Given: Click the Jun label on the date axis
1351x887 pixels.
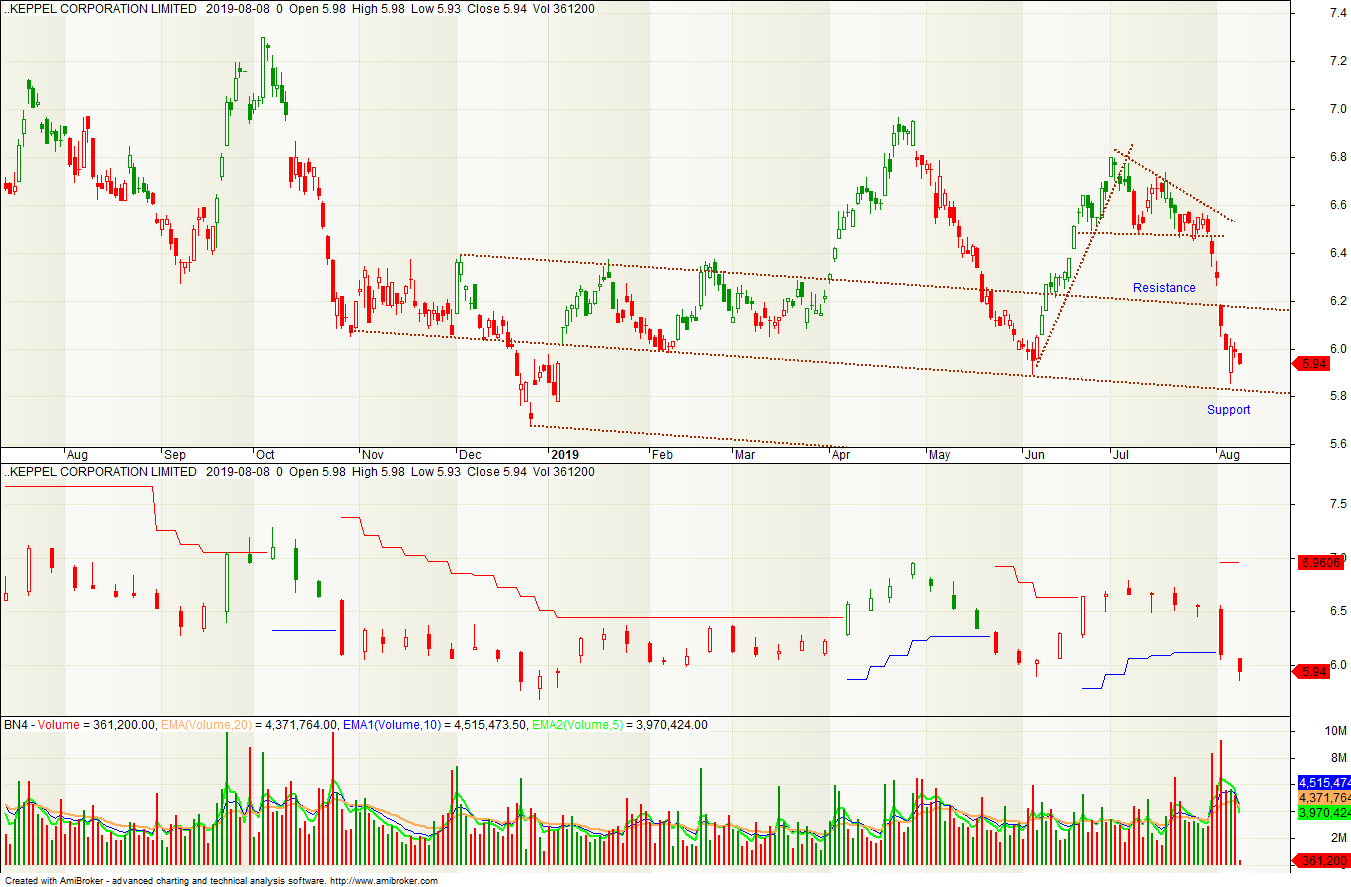Looking at the screenshot, I should [x=1036, y=454].
